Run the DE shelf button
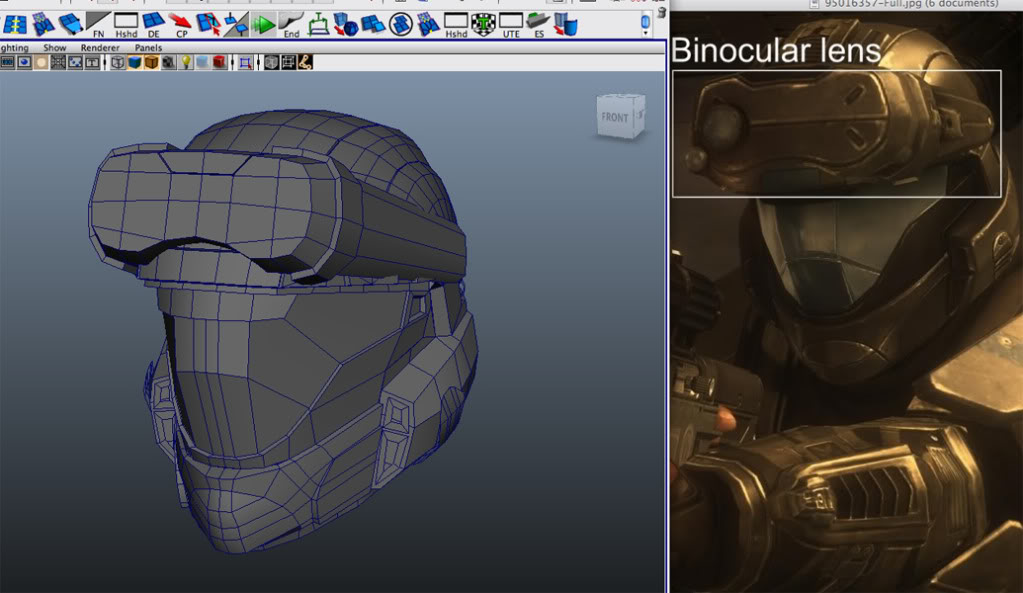 tap(153, 25)
